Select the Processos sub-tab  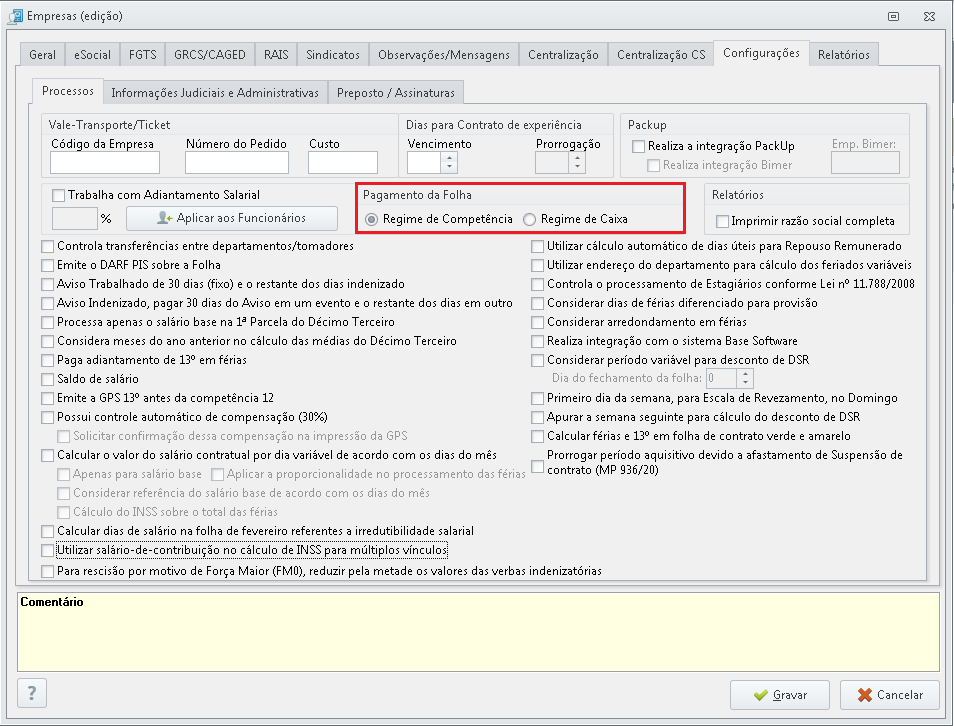point(68,91)
